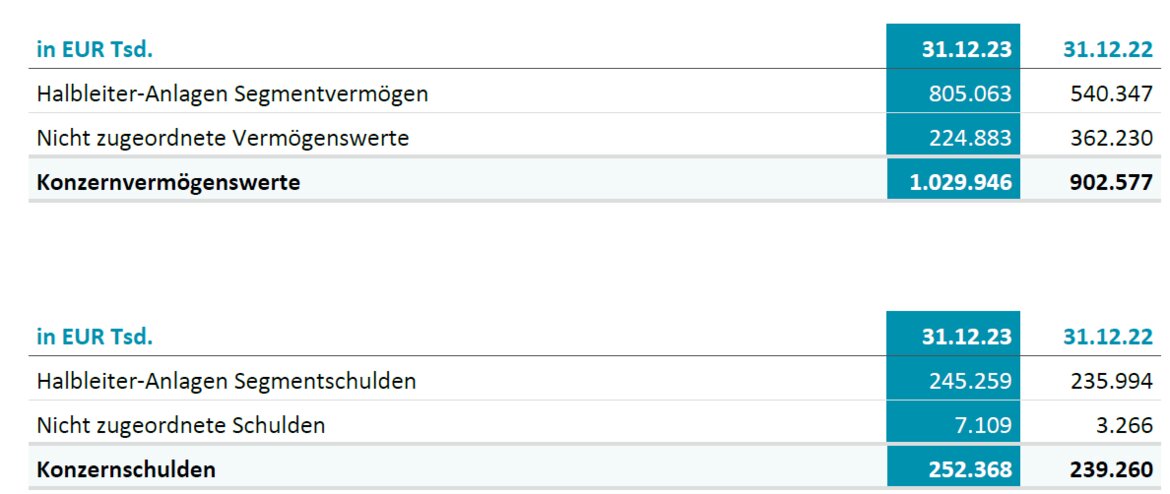Click the second table's in EUR Tsd. header
Image resolution: width=1170 pixels, height=494 pixels.
pyautogui.click(x=95, y=337)
